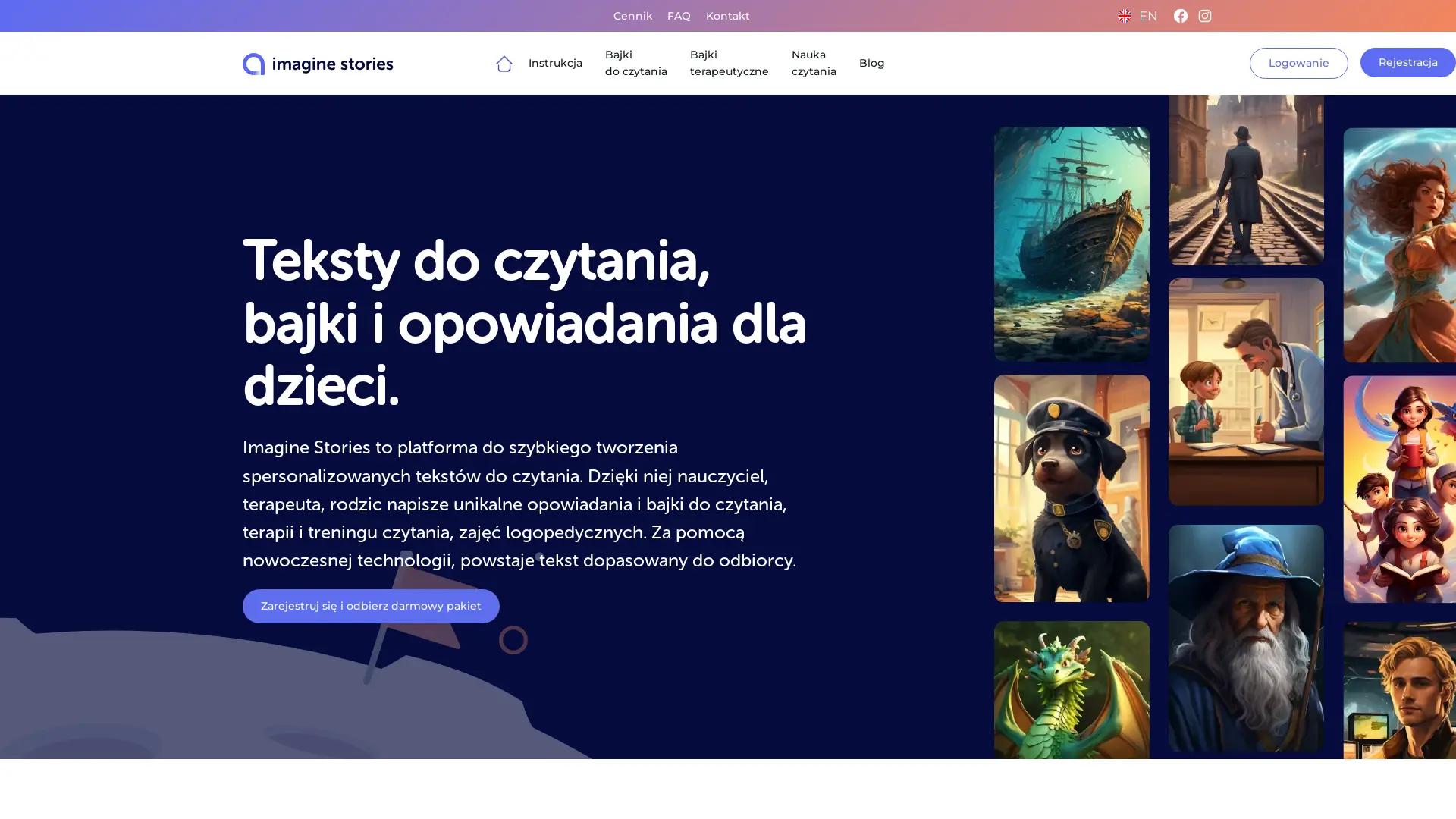Click the Logowanie button
Viewport: 1456px width, 819px height.
click(x=1298, y=63)
